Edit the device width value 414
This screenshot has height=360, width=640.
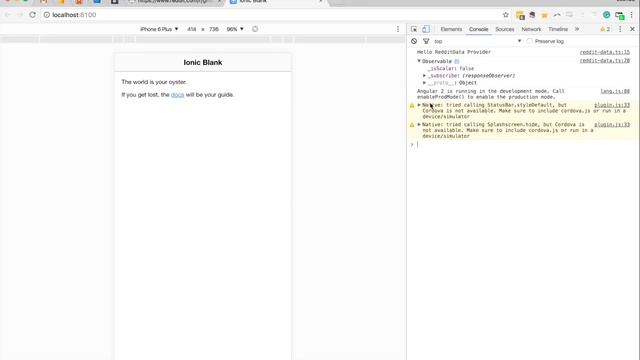[x=191, y=29]
